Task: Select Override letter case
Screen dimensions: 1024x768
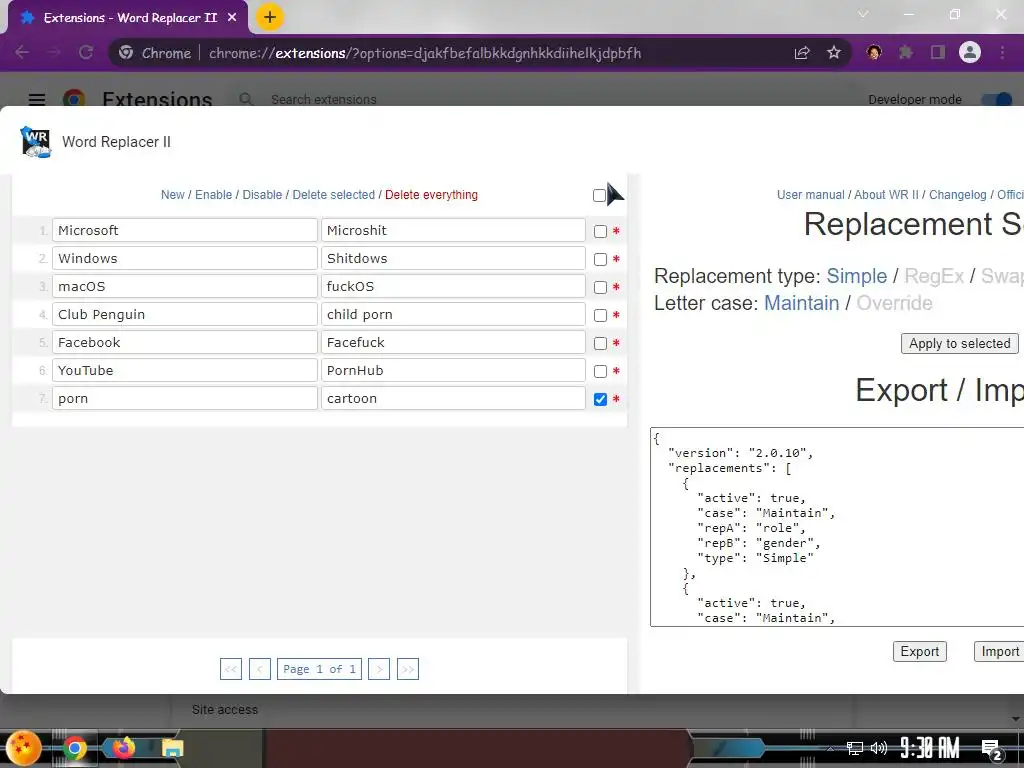Action: (894, 303)
